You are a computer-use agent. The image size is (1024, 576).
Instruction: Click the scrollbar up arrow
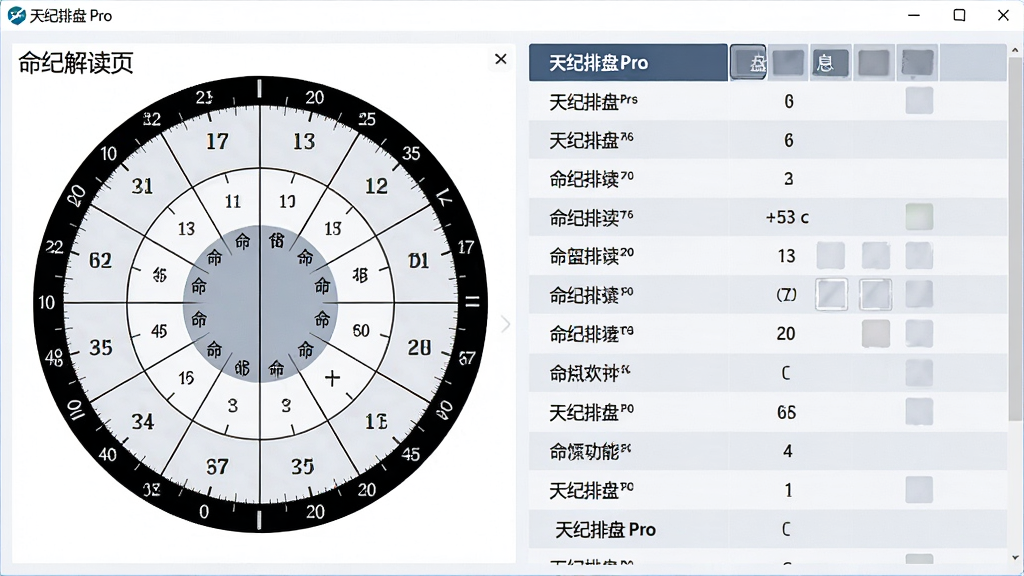point(1015,50)
